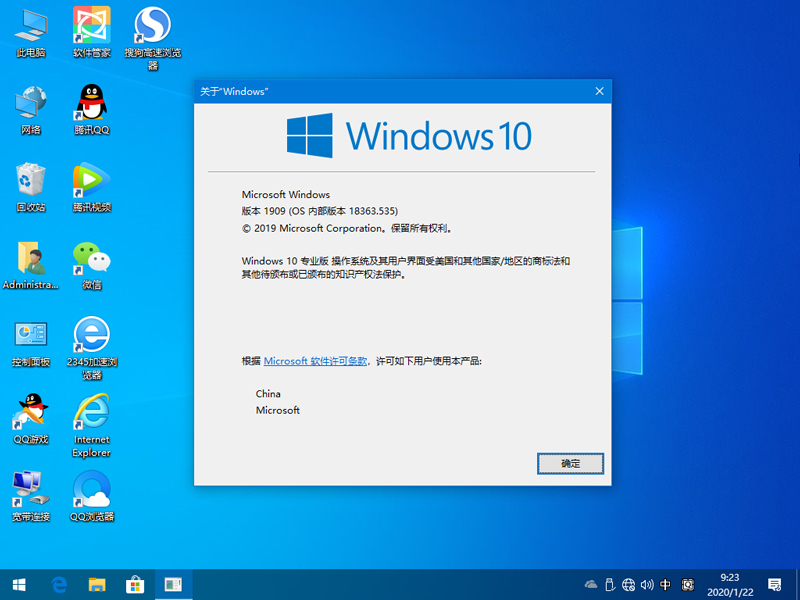Open the Windows Start menu
This screenshot has width=800, height=600.
(19, 584)
